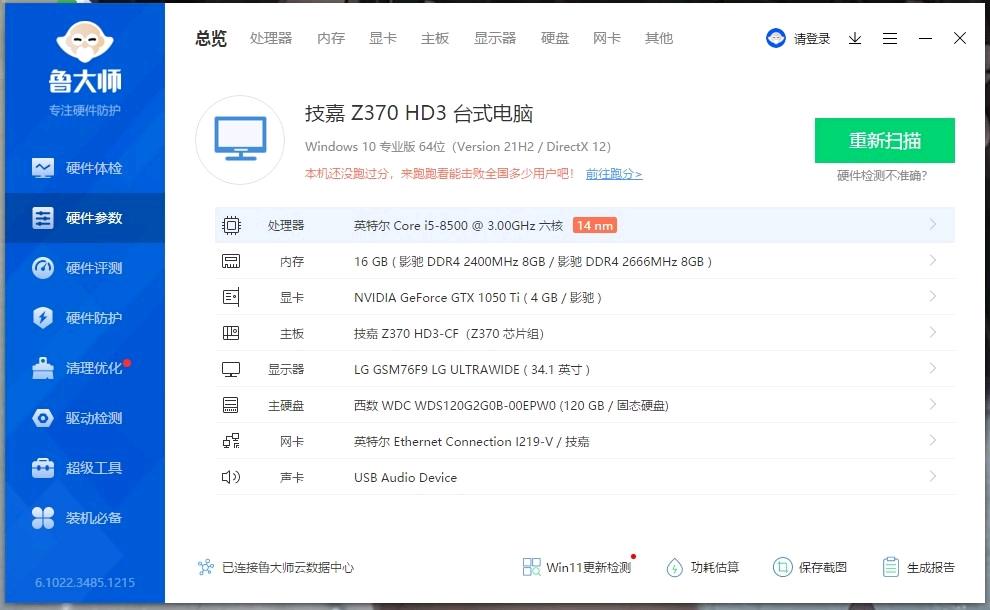Click the 网卡 network icon
The image size is (990, 610).
tap(231, 441)
